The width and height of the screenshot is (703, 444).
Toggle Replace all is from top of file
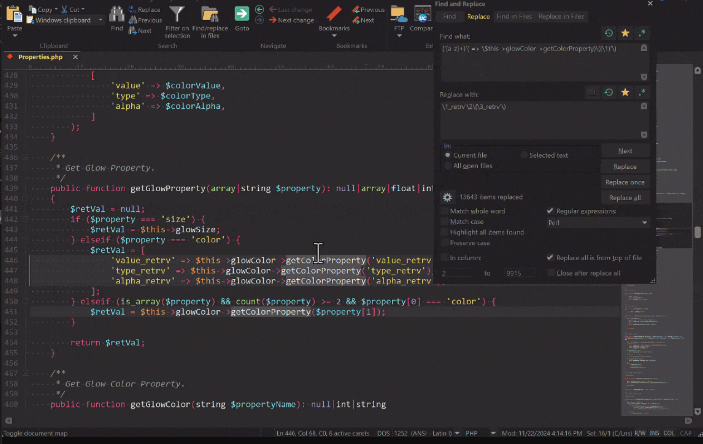(550, 257)
